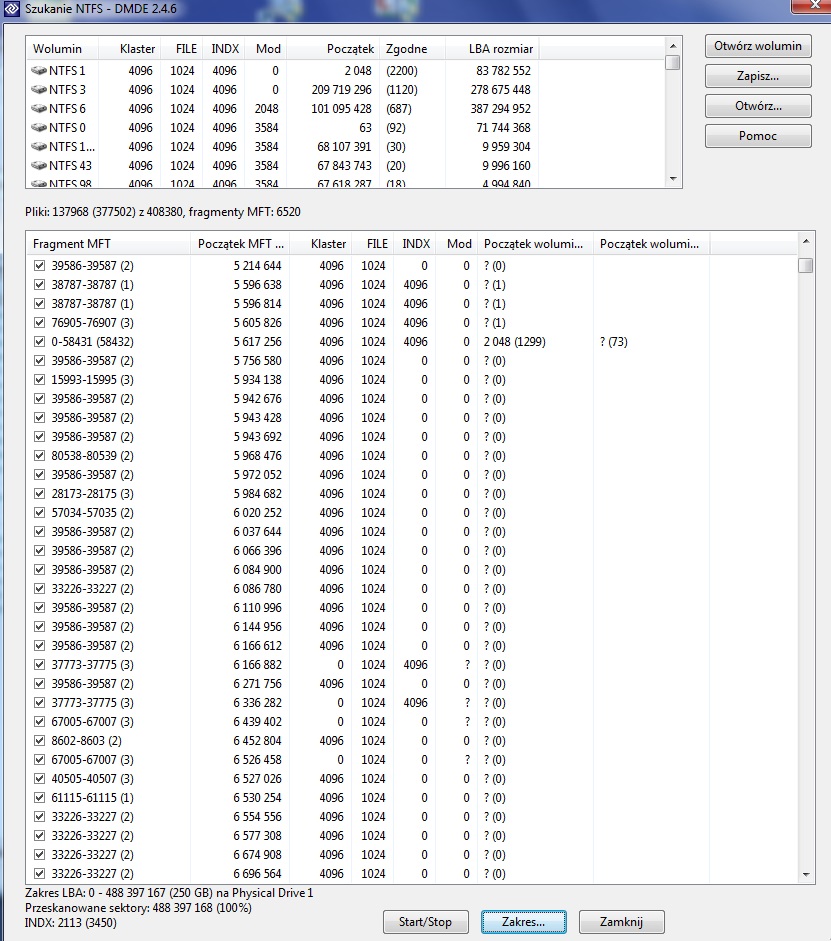Click the MFT start value 5 968 476
Screen dimensions: 831x941
pos(257,455)
